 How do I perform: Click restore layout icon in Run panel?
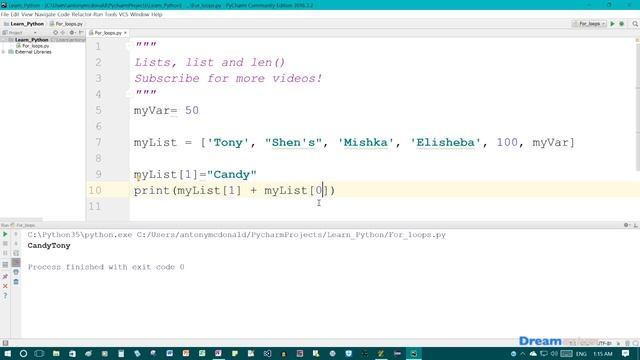(5, 264)
